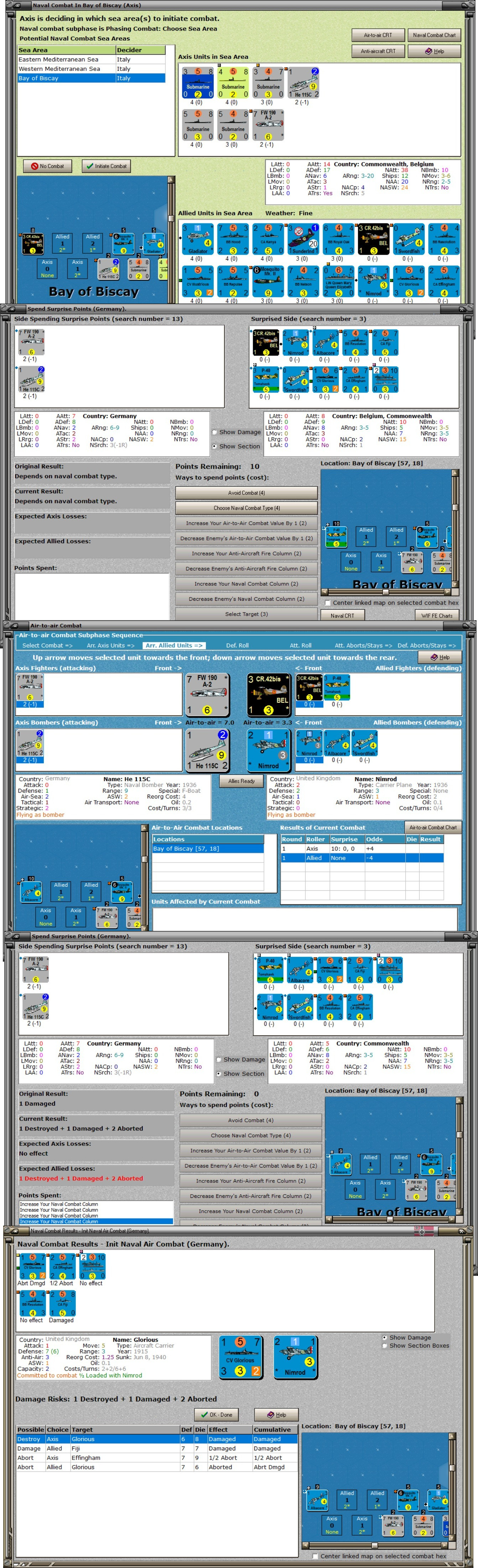Select Albacore in Allied Bombers (defending) list
Image resolution: width=478 pixels, height=1568 pixels.
coord(337,743)
